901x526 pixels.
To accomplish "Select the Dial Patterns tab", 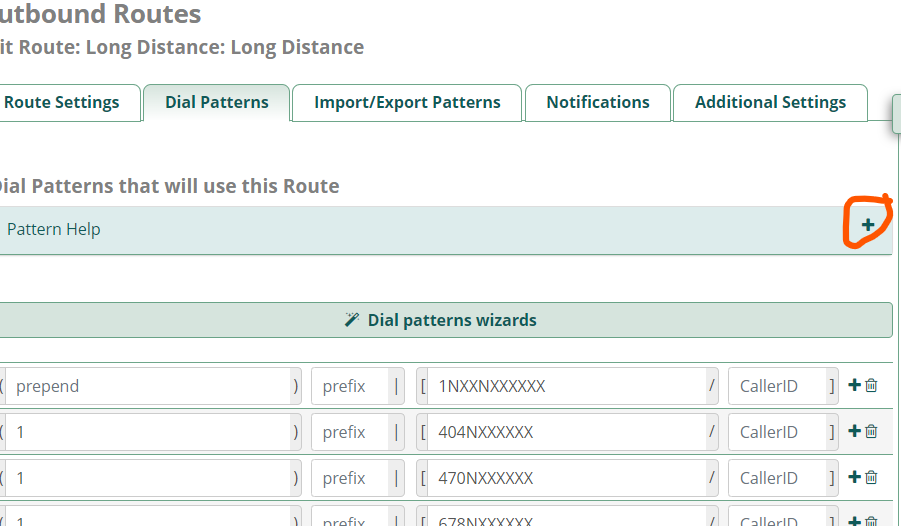I will tap(217, 102).
